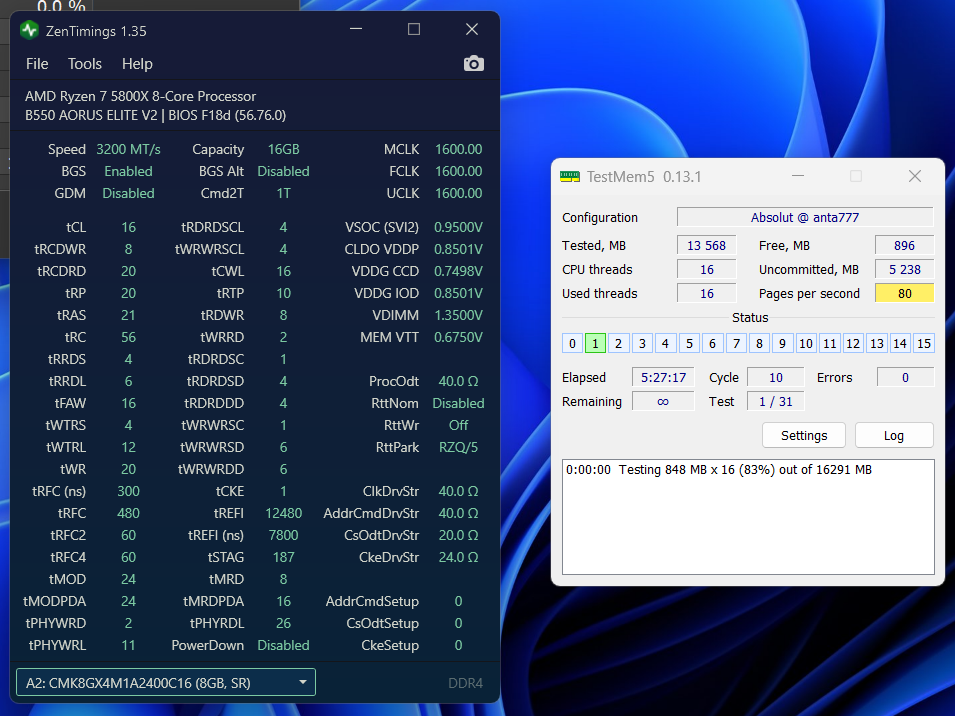955x716 pixels.
Task: Open the Tools menu in ZenTimings
Action: (85, 64)
